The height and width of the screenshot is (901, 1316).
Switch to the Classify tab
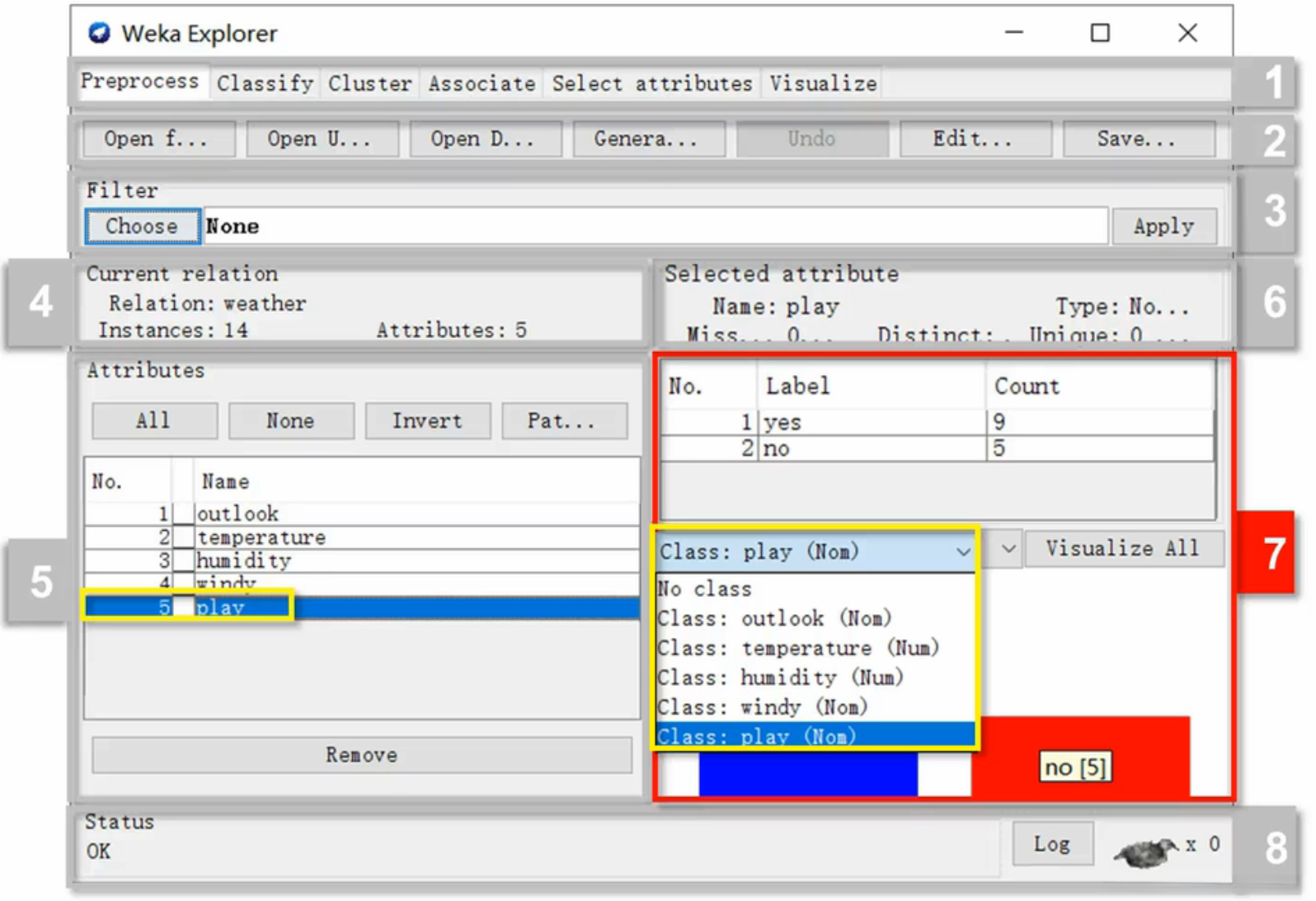pyautogui.click(x=265, y=83)
